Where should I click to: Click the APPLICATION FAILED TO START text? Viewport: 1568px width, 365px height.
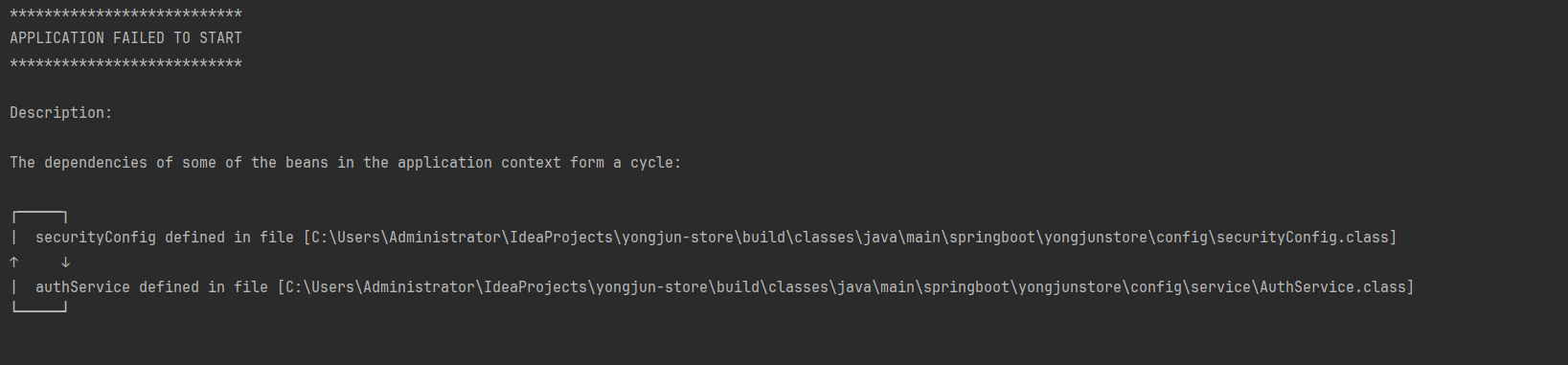pos(125,38)
